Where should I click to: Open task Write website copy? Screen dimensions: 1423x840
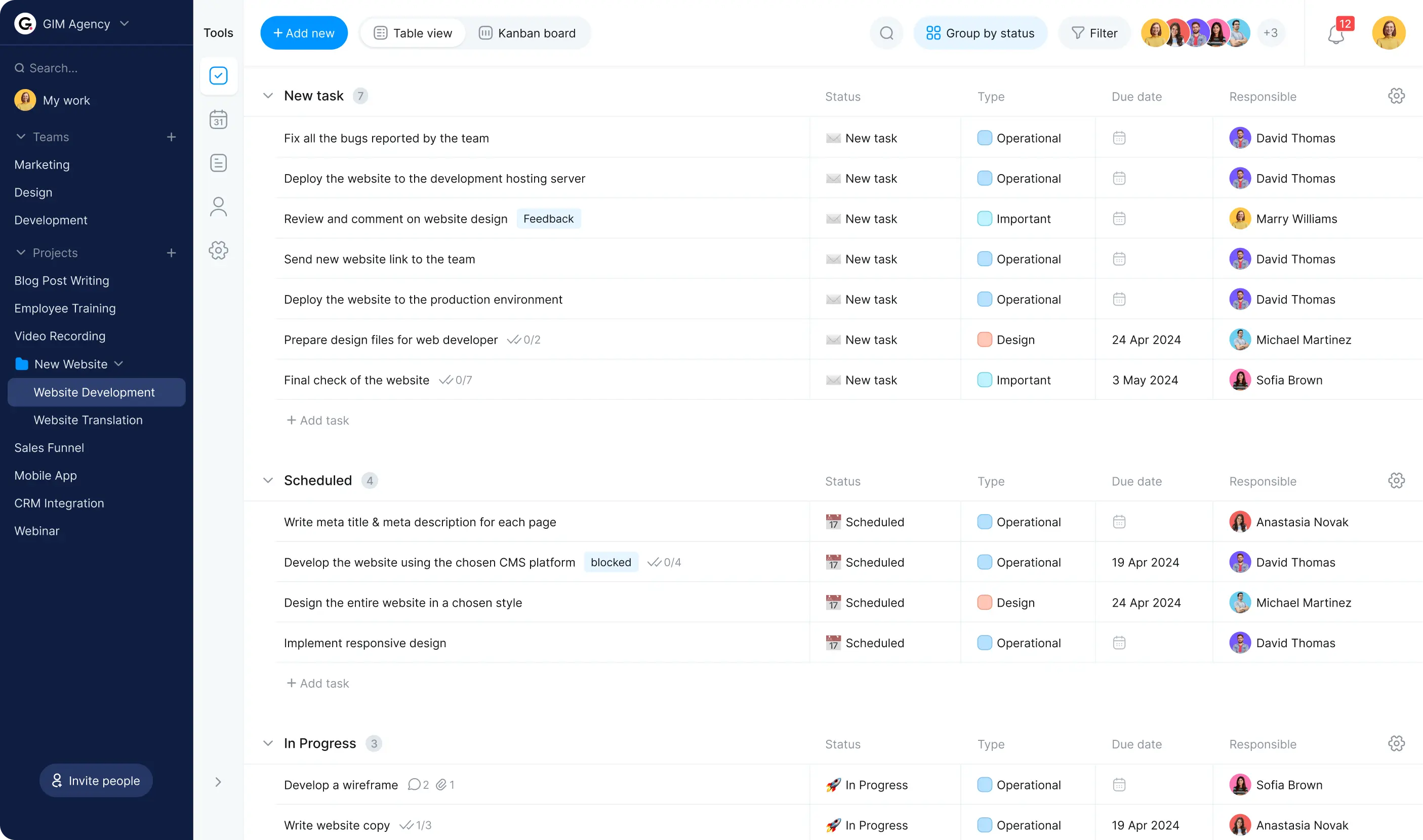(336, 825)
